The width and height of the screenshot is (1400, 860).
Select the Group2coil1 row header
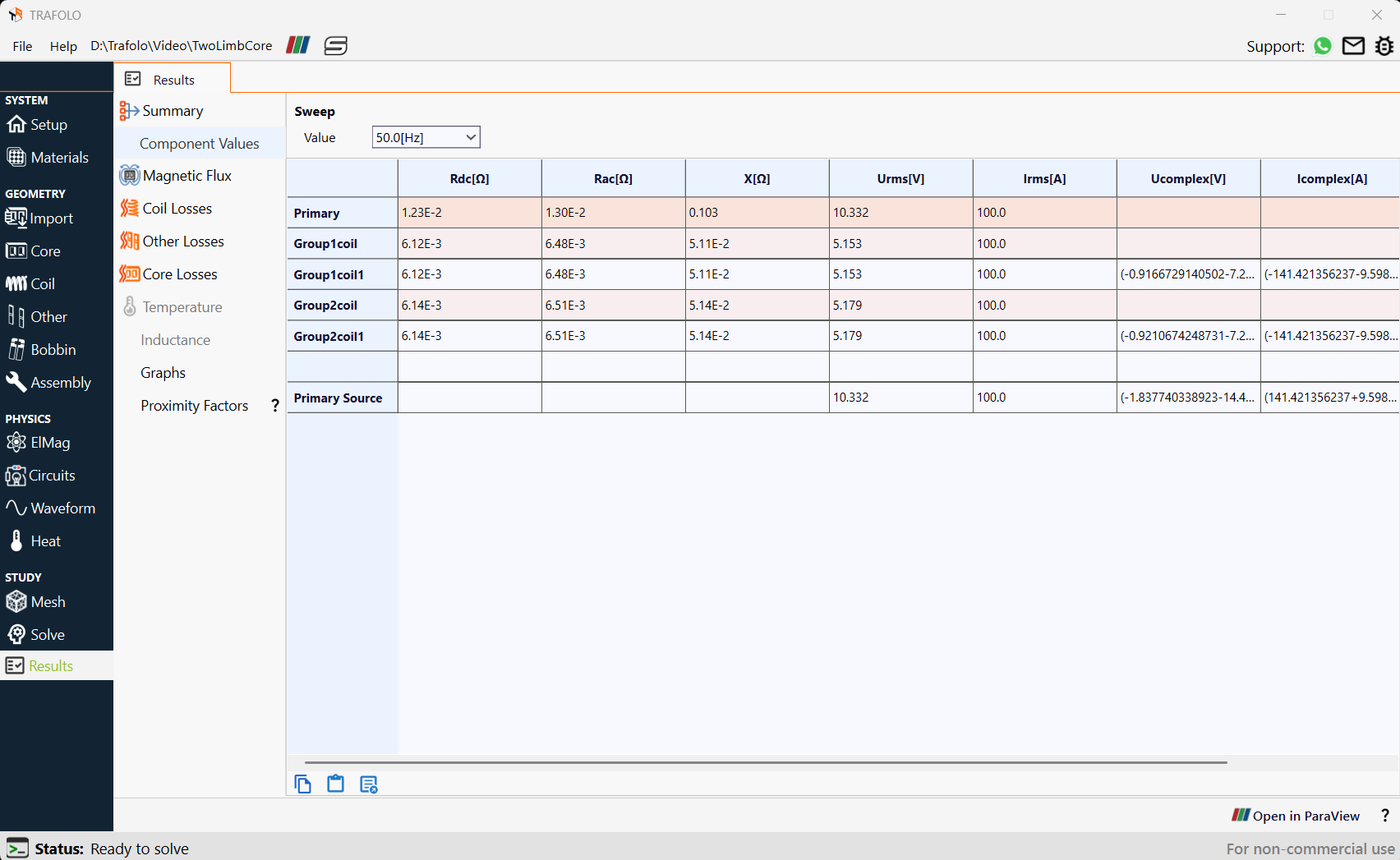pyautogui.click(x=343, y=336)
